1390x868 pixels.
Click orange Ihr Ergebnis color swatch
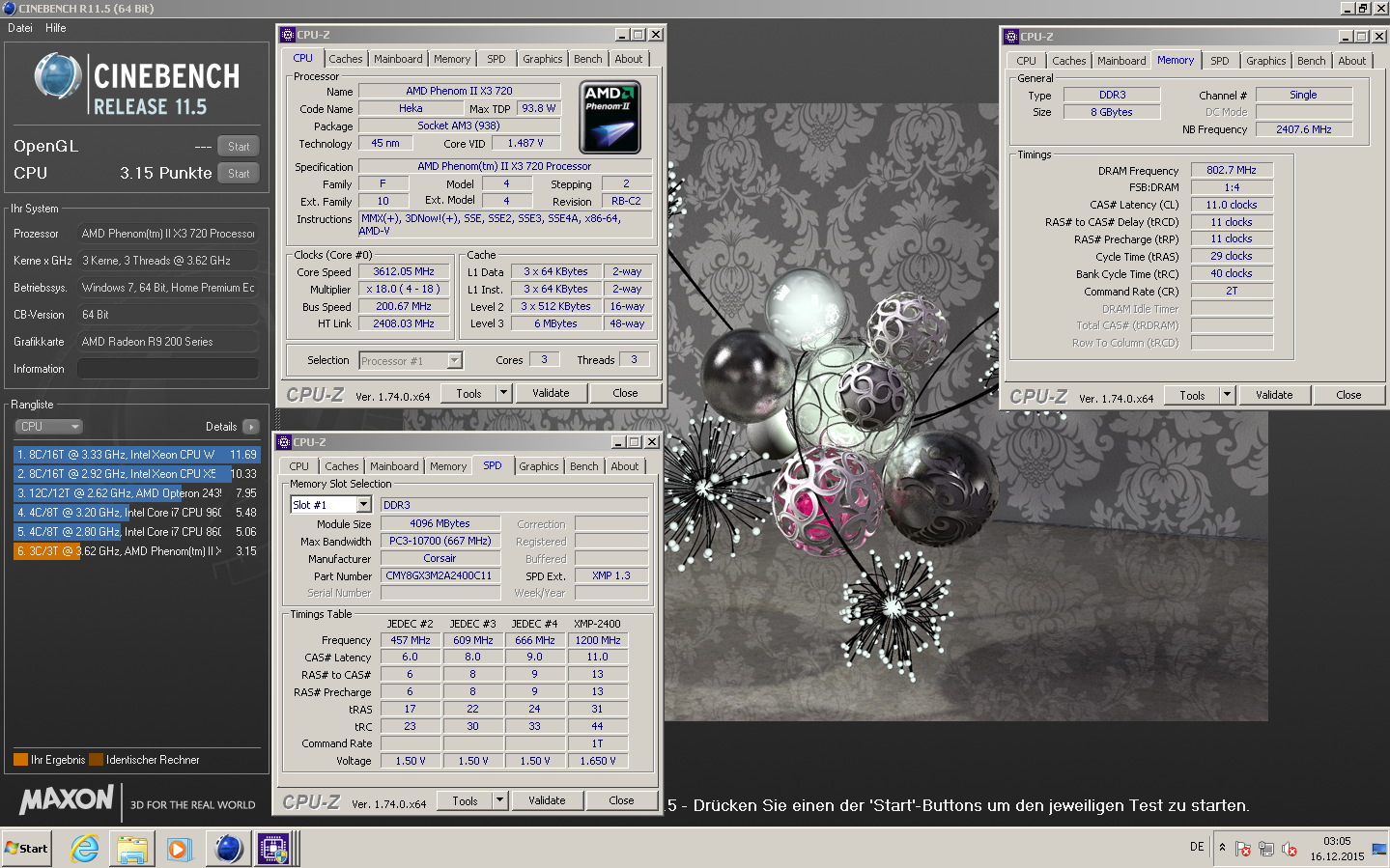click(x=20, y=760)
